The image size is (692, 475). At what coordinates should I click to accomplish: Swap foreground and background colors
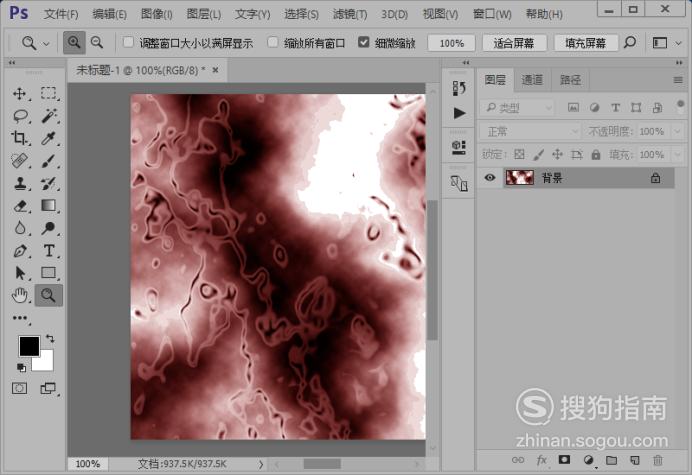tap(50, 339)
